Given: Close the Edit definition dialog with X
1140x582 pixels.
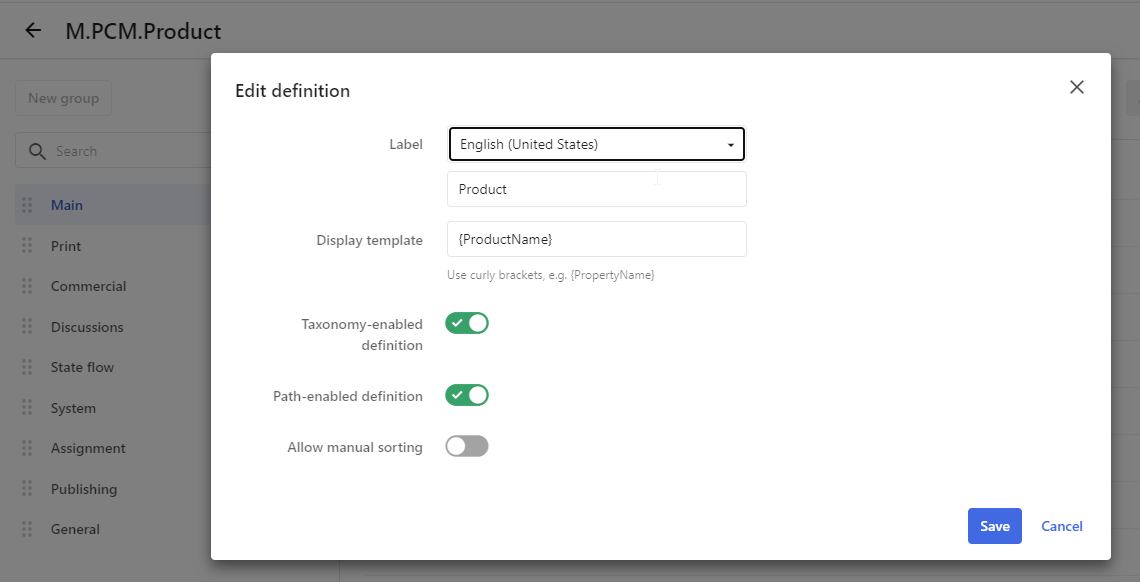Looking at the screenshot, I should click(x=1076, y=87).
